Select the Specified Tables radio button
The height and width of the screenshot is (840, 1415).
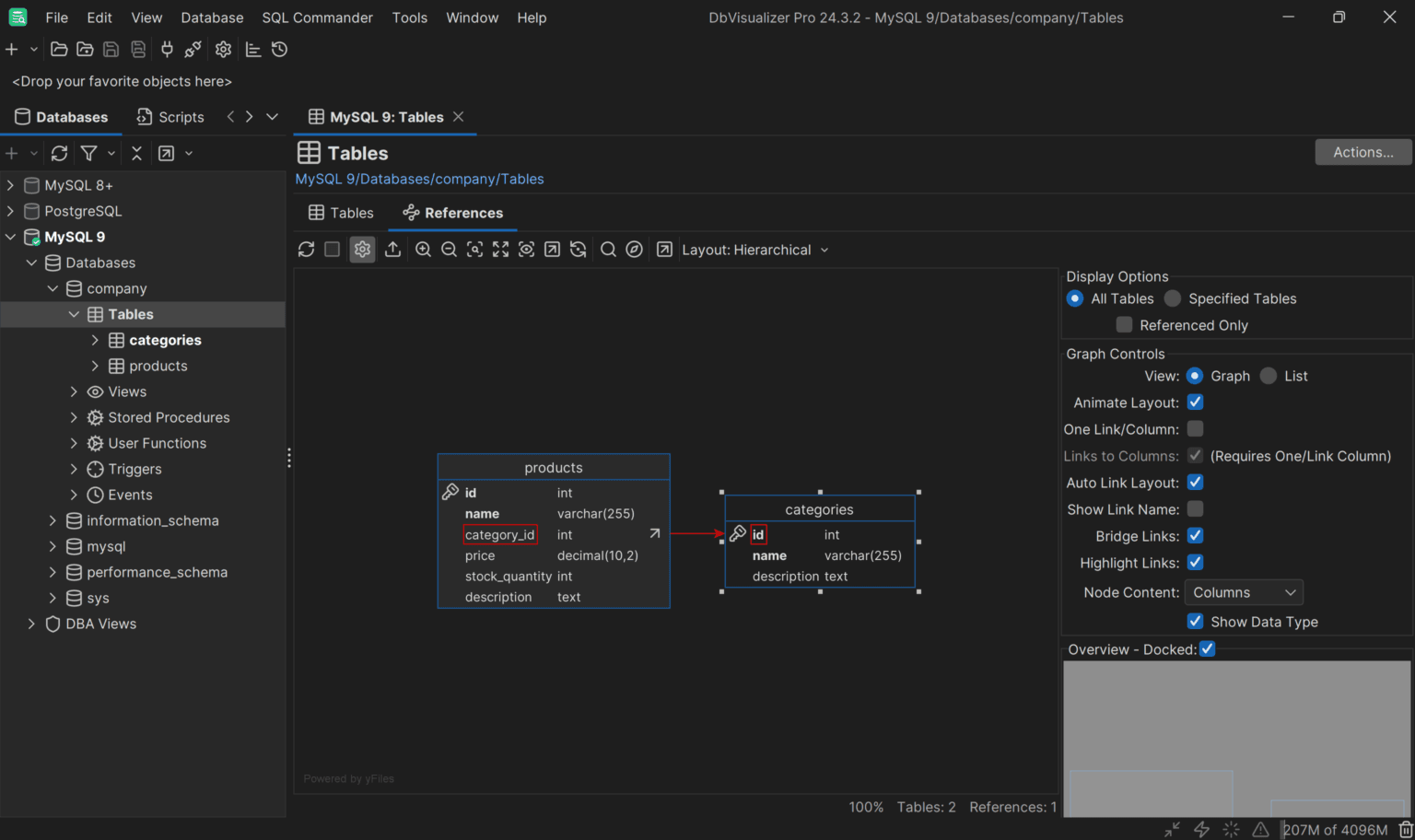coord(1173,298)
